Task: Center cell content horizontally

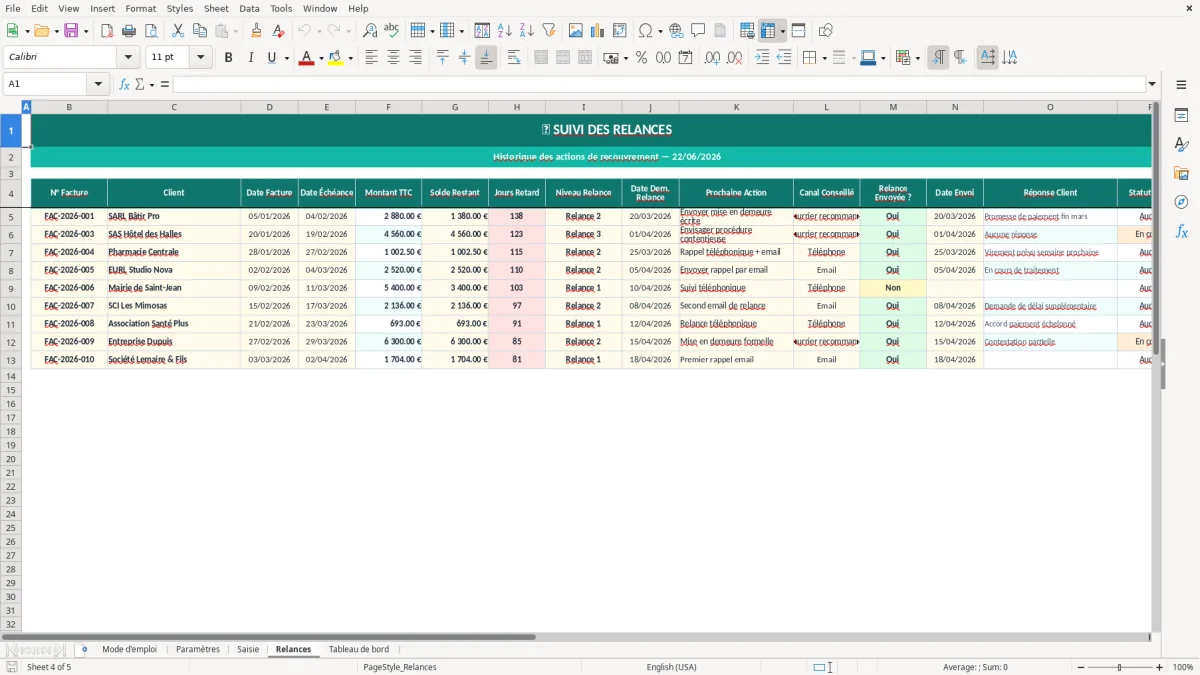Action: coord(393,58)
